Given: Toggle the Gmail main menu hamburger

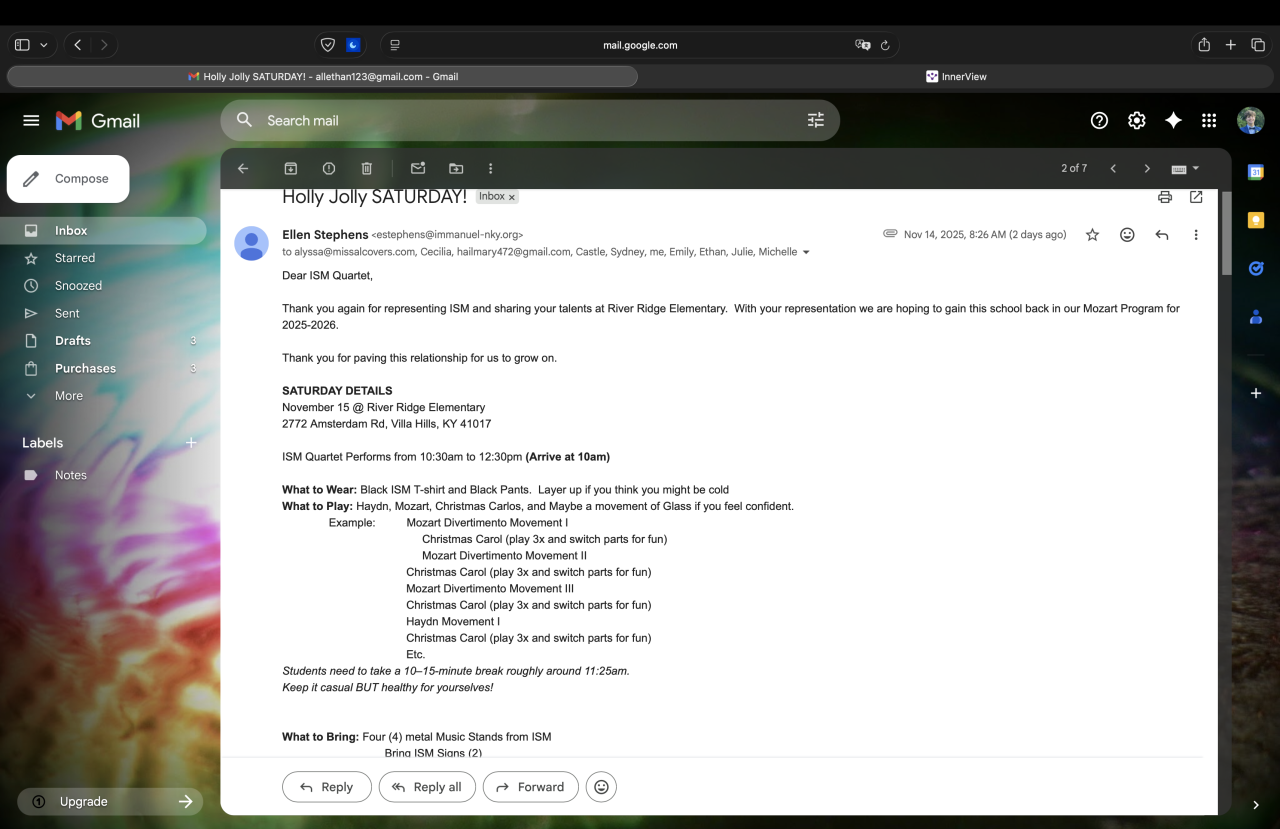Looking at the screenshot, I should 31,121.
